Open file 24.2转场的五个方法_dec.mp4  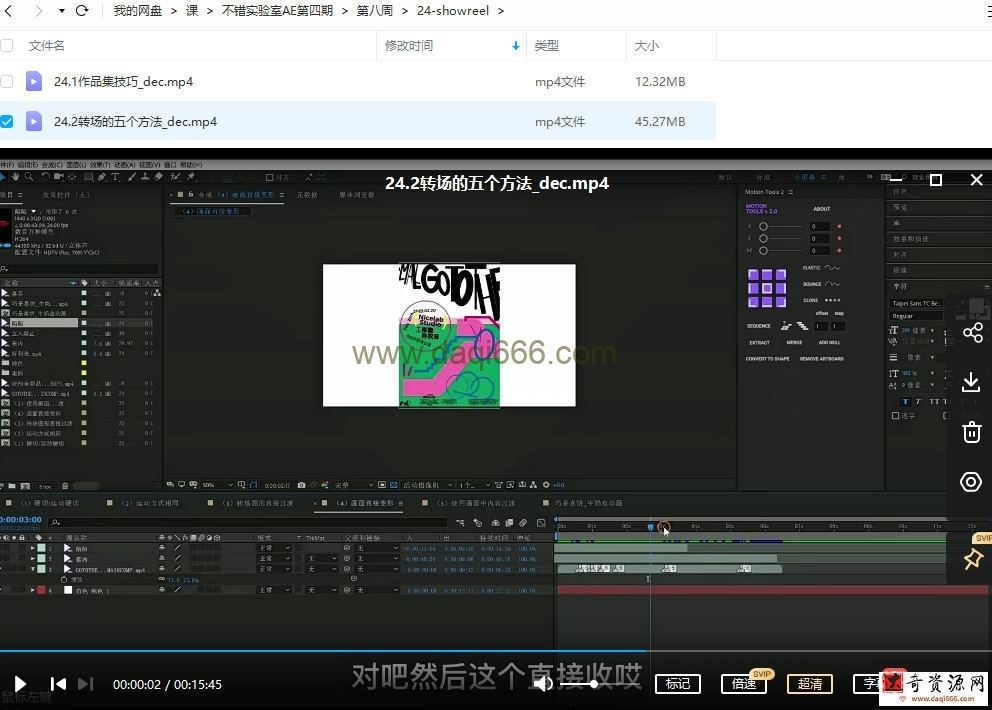[x=135, y=121]
